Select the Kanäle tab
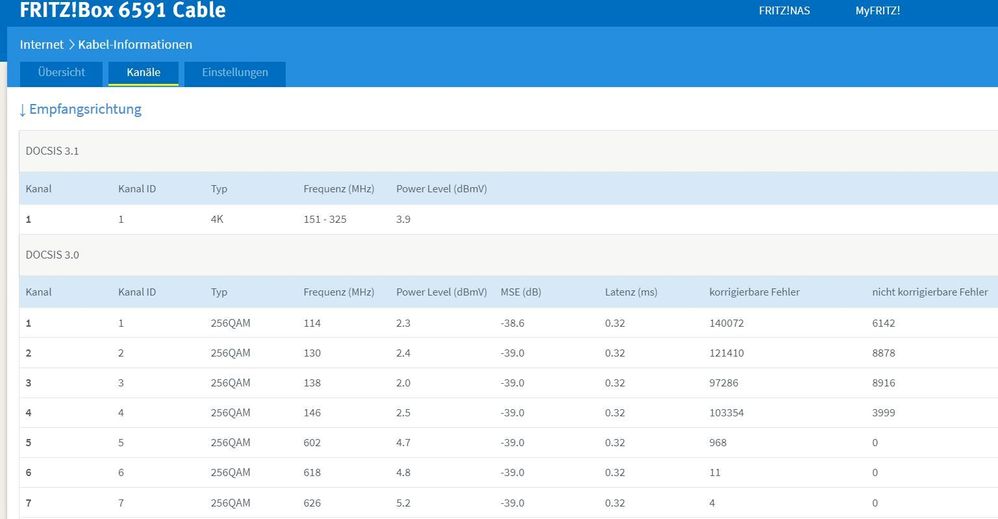998x519 pixels. pos(143,73)
